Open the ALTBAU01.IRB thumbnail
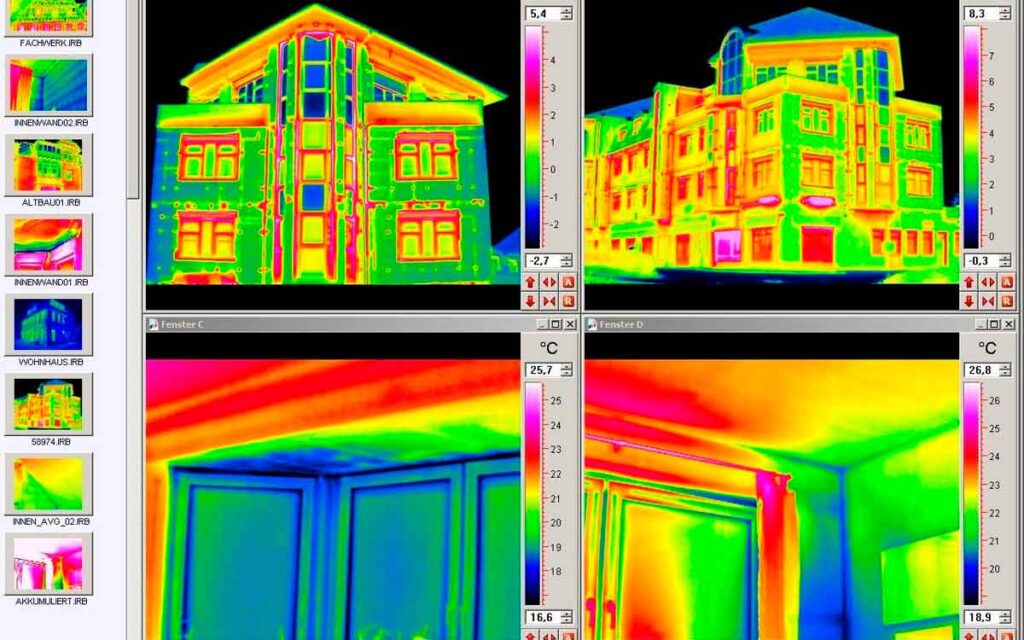The image size is (1024, 640). 49,165
